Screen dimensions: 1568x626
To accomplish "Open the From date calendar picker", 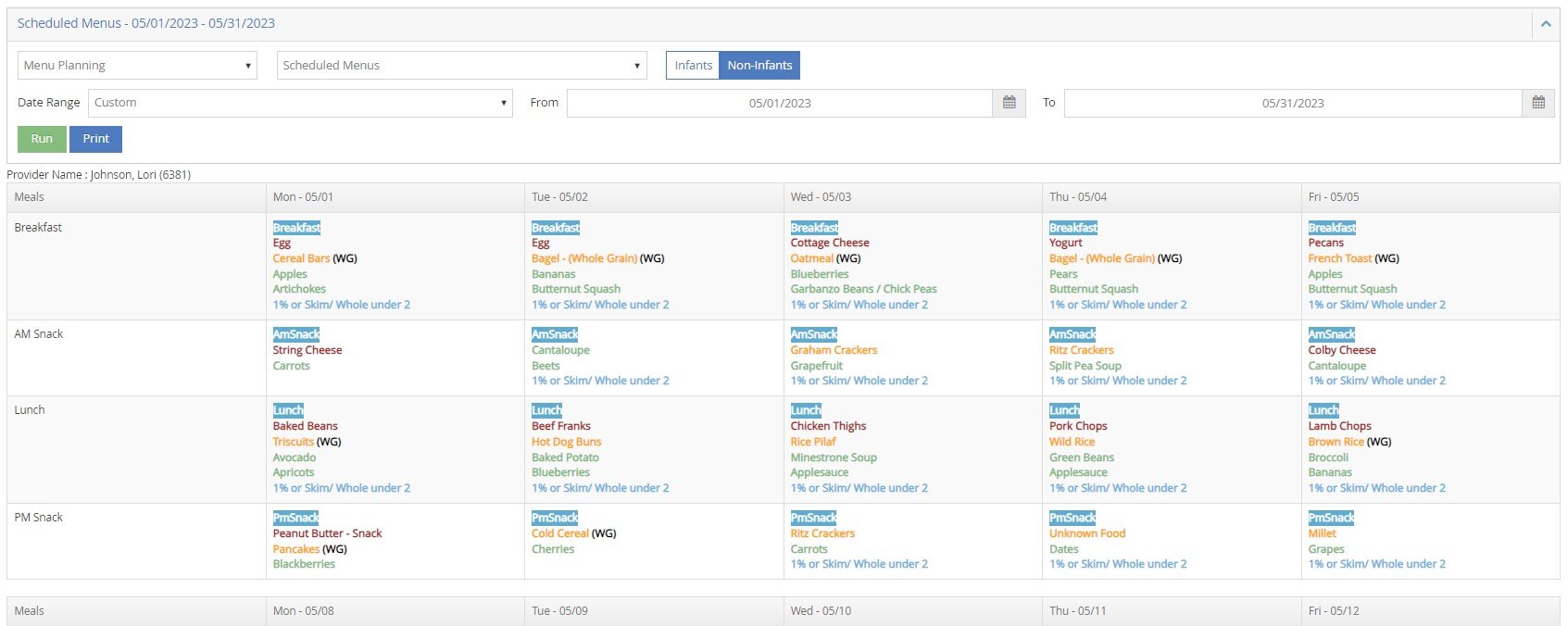I will tap(1009, 103).
